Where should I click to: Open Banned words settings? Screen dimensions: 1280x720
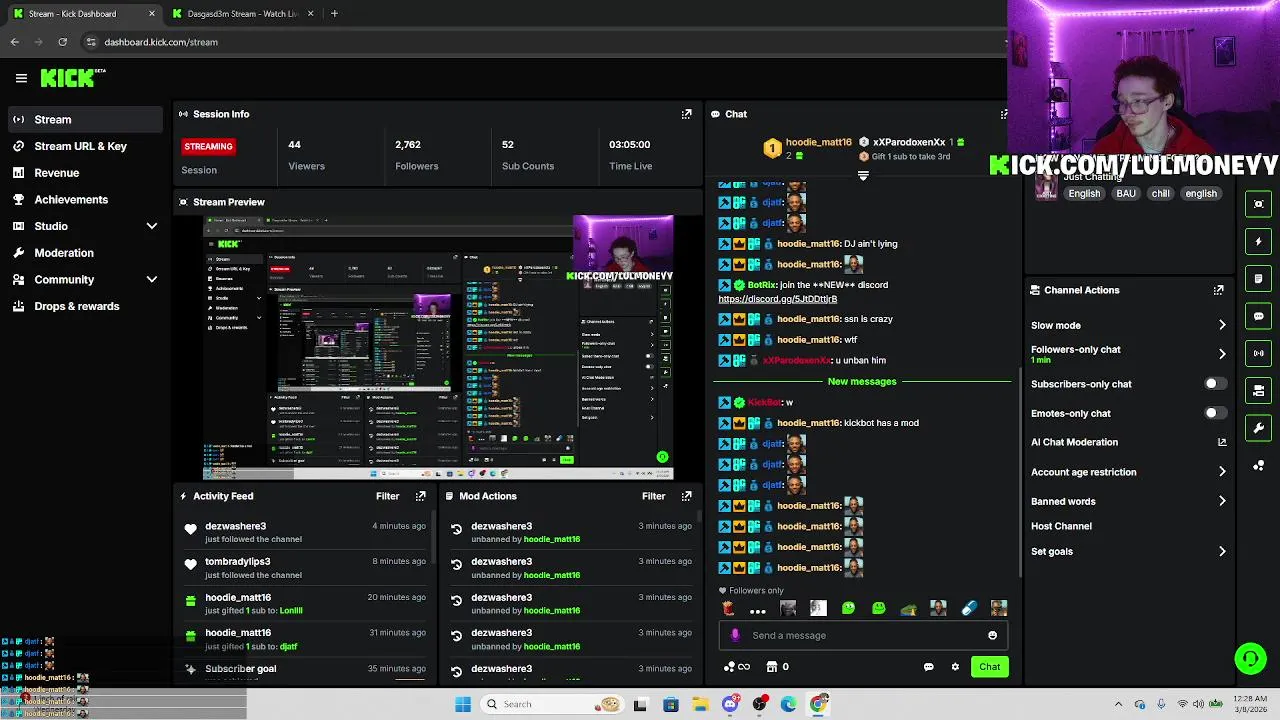[1128, 501]
